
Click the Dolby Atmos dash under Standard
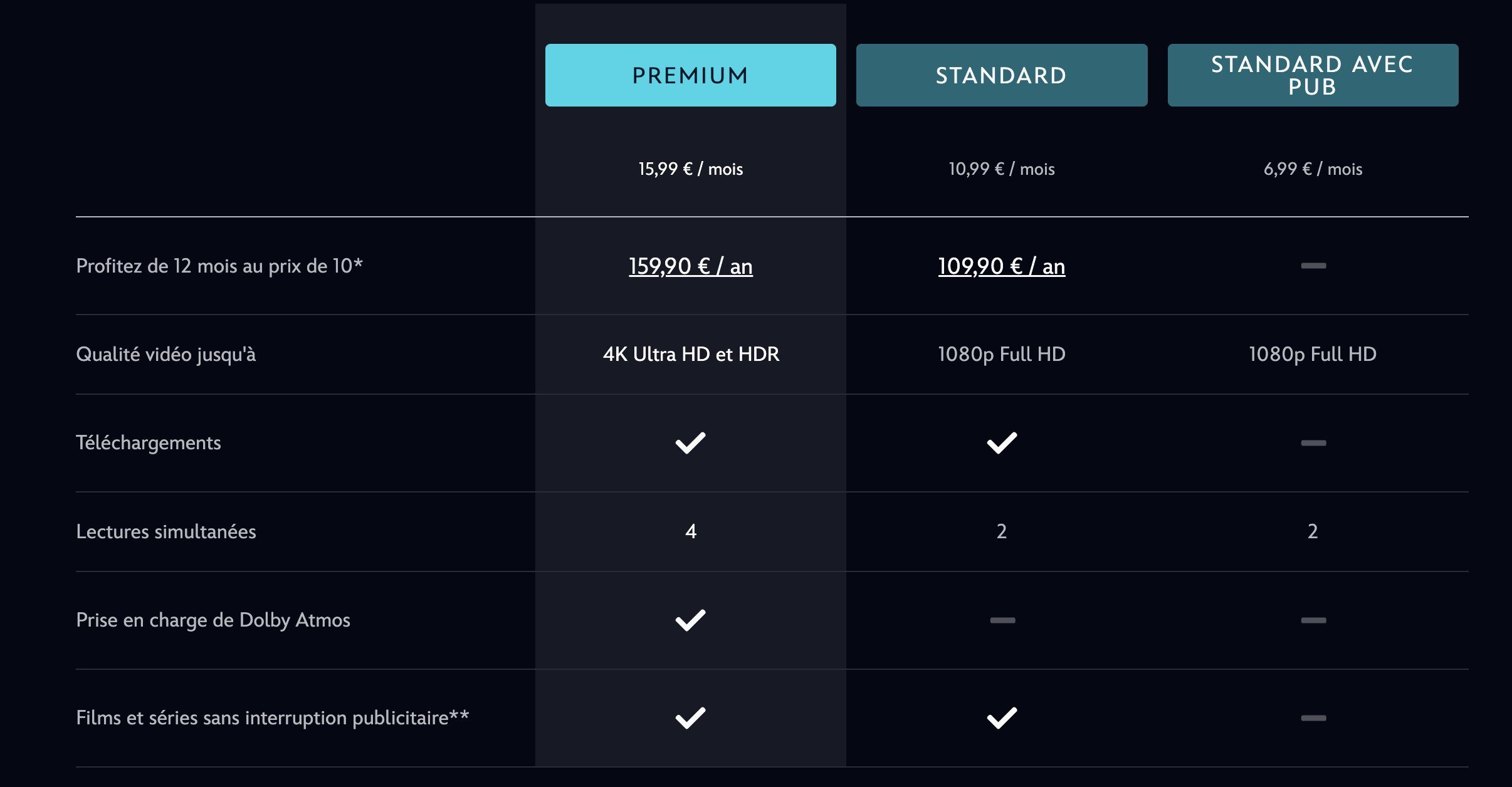tap(1002, 620)
